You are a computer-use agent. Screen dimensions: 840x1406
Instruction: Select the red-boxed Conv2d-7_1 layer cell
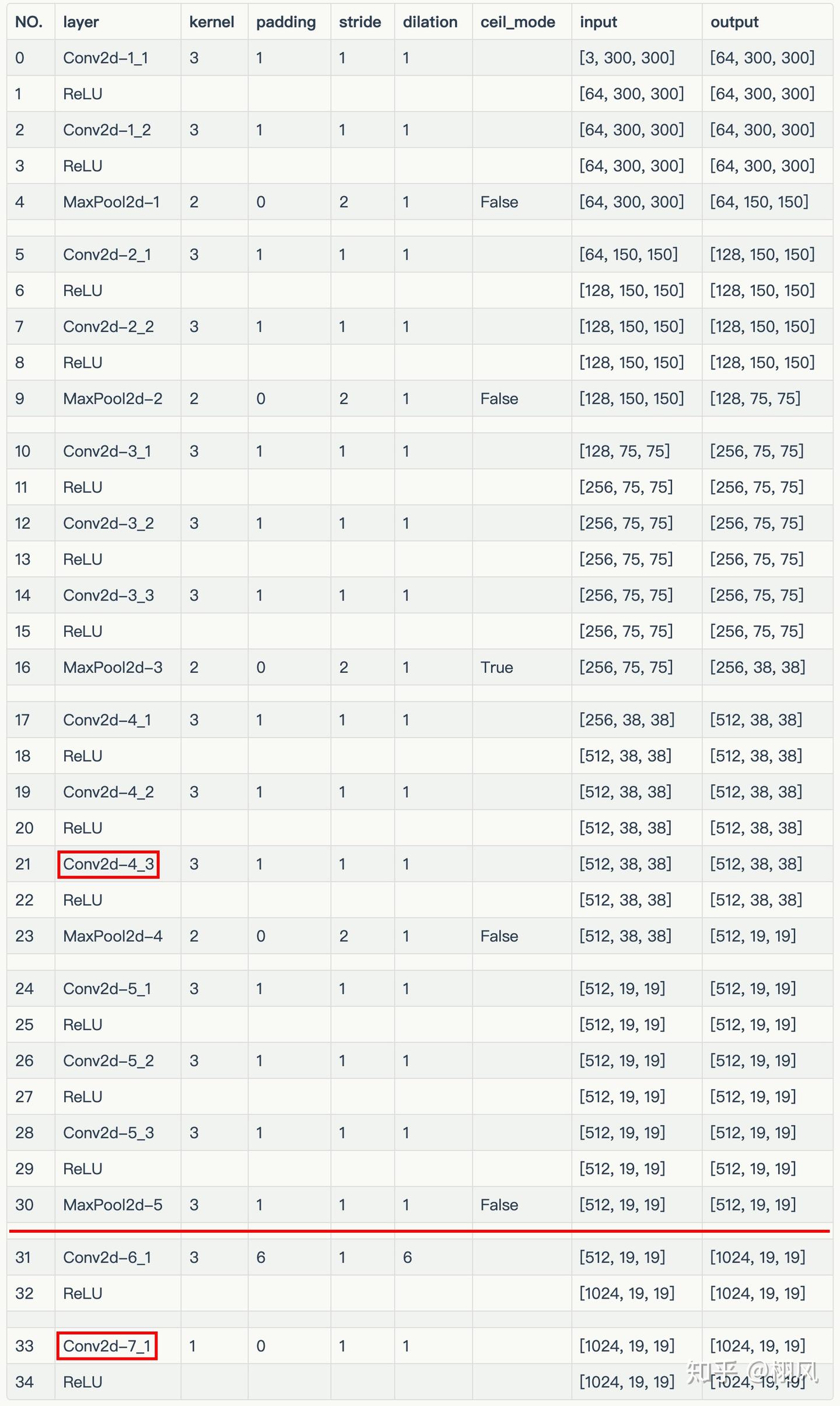107,1346
